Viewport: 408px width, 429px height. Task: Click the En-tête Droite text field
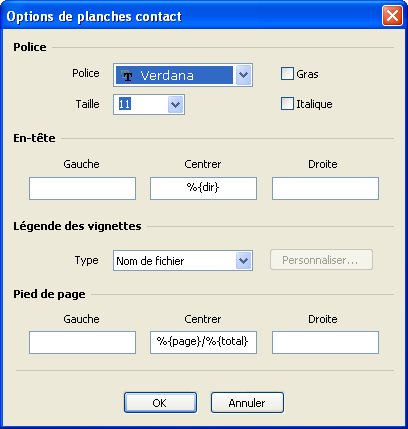coord(325,188)
